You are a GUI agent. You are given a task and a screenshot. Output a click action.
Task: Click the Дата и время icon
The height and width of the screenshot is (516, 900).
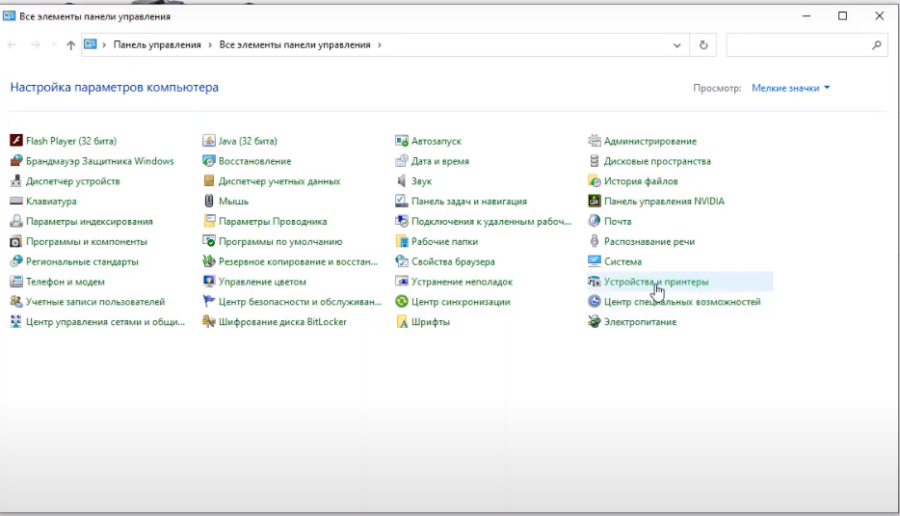(402, 161)
